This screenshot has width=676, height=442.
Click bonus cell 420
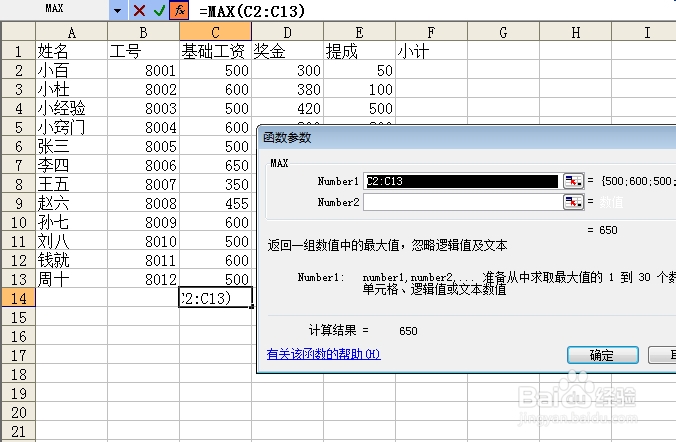(288, 108)
